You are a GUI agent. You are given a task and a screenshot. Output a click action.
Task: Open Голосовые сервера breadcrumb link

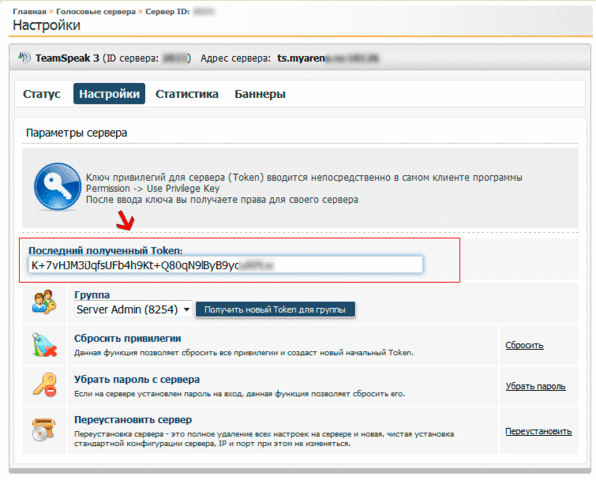click(96, 11)
